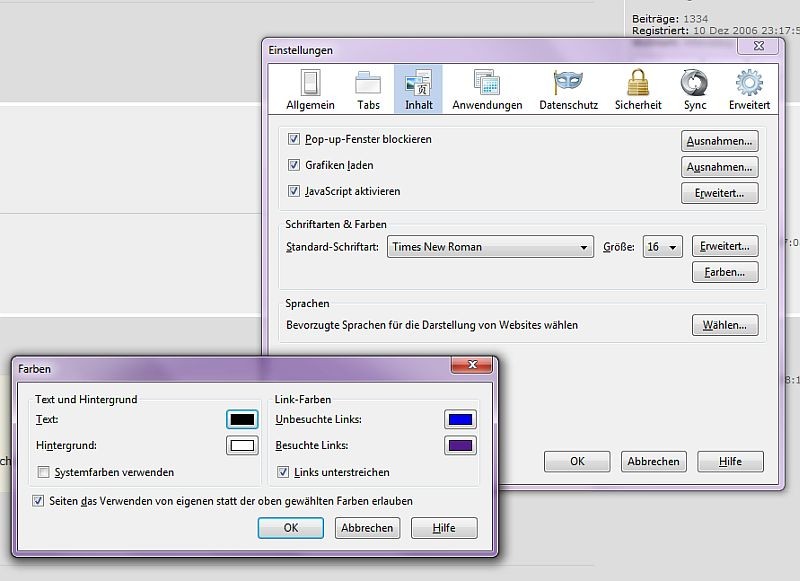This screenshot has height=581, width=800.
Task: Switch to the Datenschutz mask icon
Action: click(x=568, y=89)
